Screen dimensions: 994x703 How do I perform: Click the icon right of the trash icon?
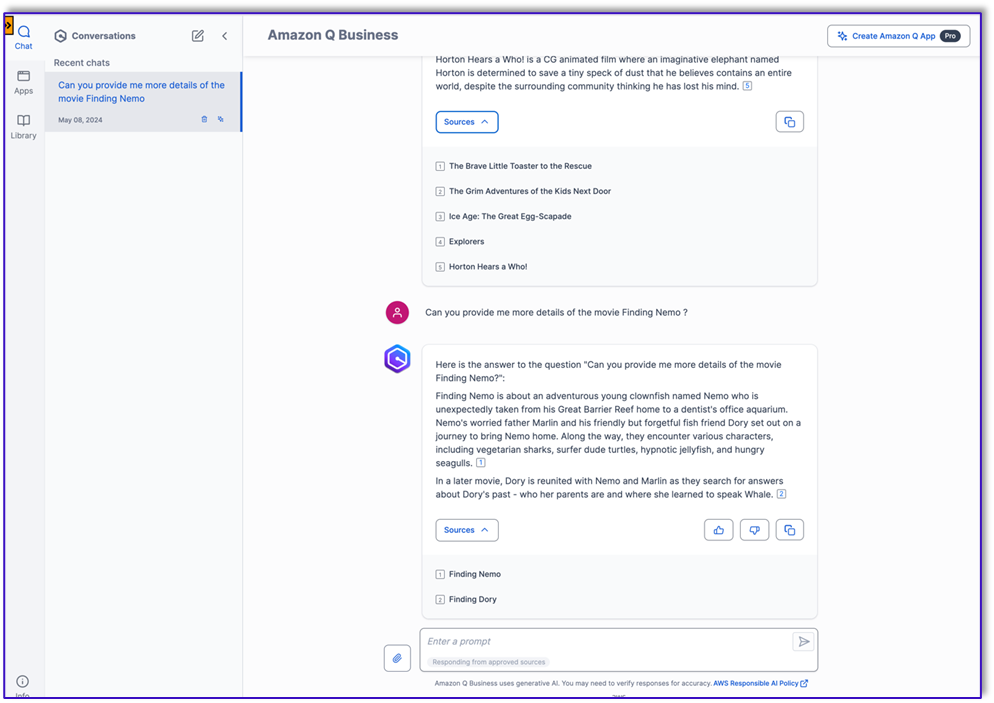click(x=221, y=119)
